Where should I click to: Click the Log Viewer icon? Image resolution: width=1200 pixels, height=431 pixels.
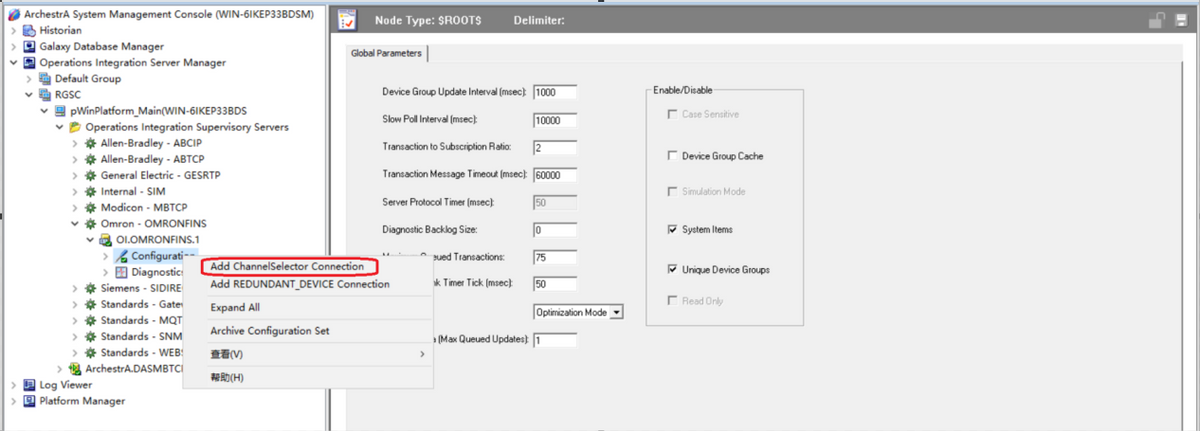[30, 384]
